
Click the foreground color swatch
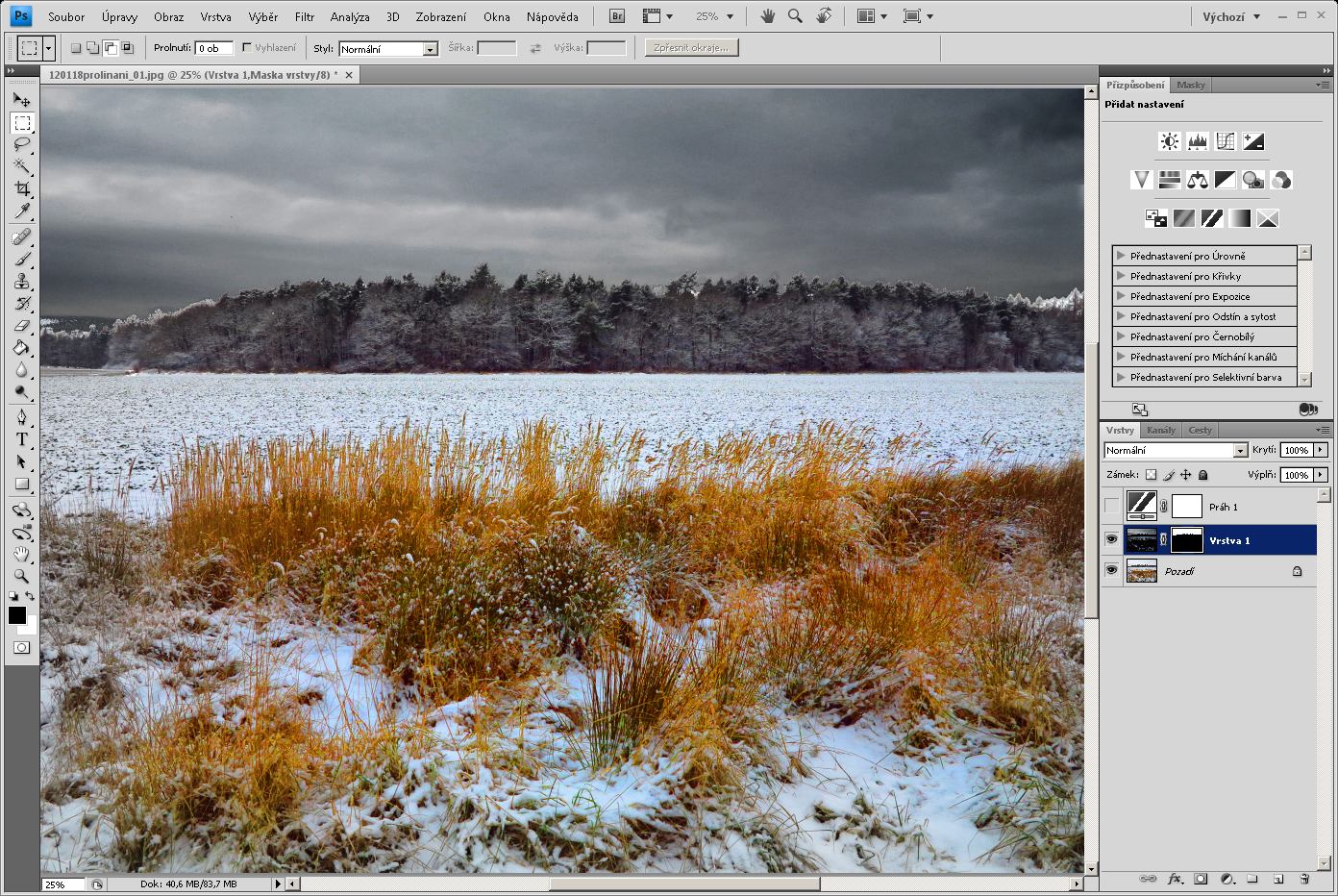(x=17, y=615)
